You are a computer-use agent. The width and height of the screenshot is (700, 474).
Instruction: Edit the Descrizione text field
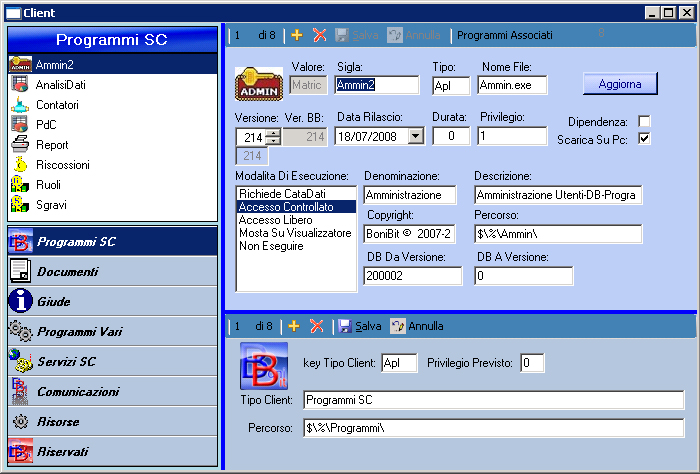(558, 195)
